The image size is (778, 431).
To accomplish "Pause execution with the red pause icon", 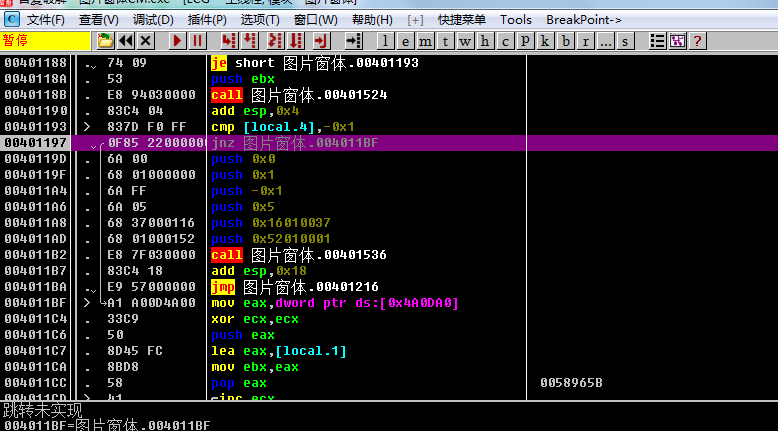I will click(197, 41).
